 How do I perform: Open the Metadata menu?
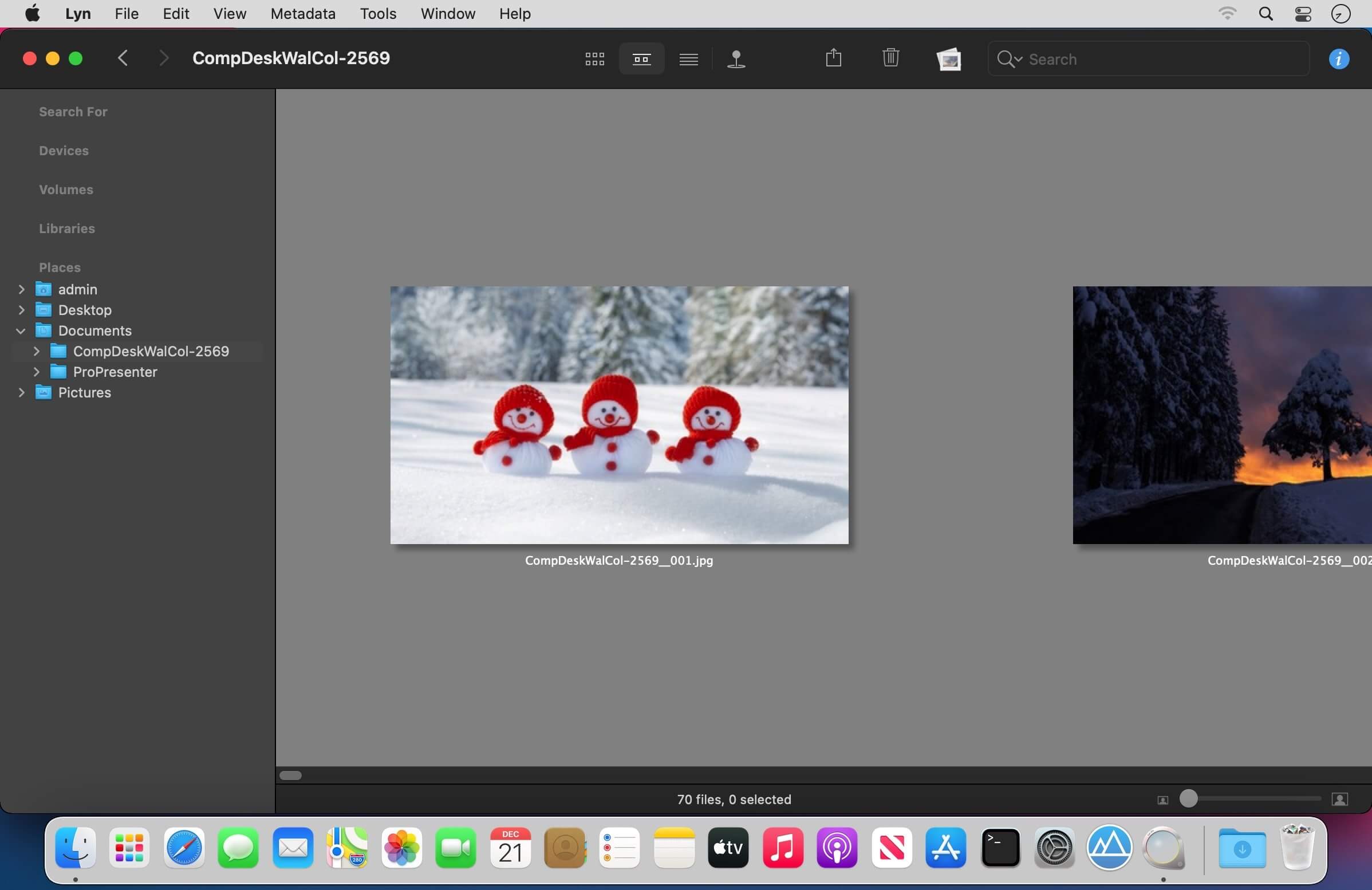pyautogui.click(x=303, y=13)
